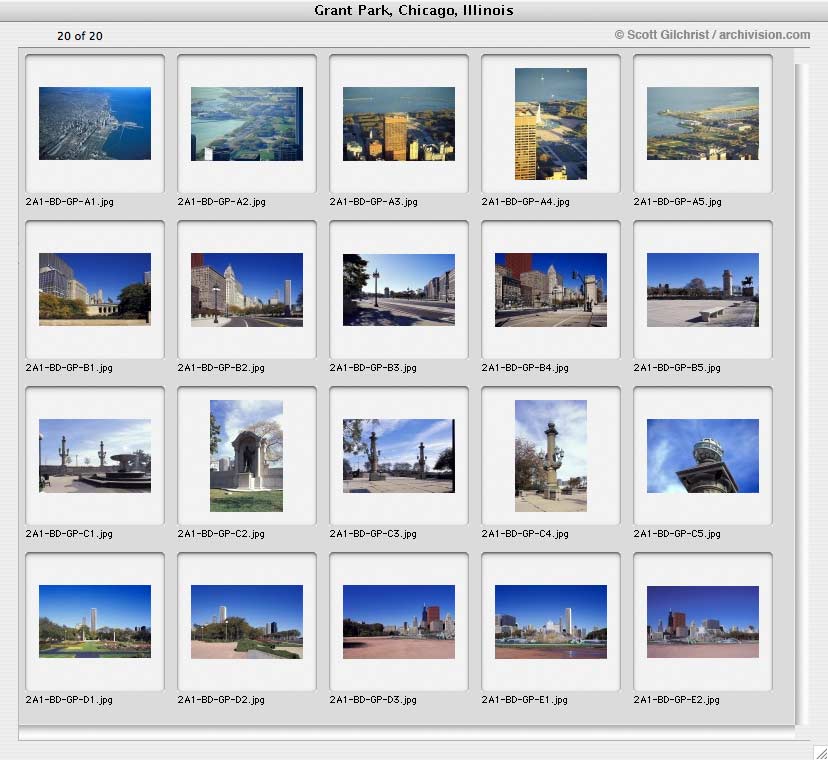828x760 pixels.
Task: Click the filename label 2A1-BD-GP-A1.jpg
Action: (69, 201)
